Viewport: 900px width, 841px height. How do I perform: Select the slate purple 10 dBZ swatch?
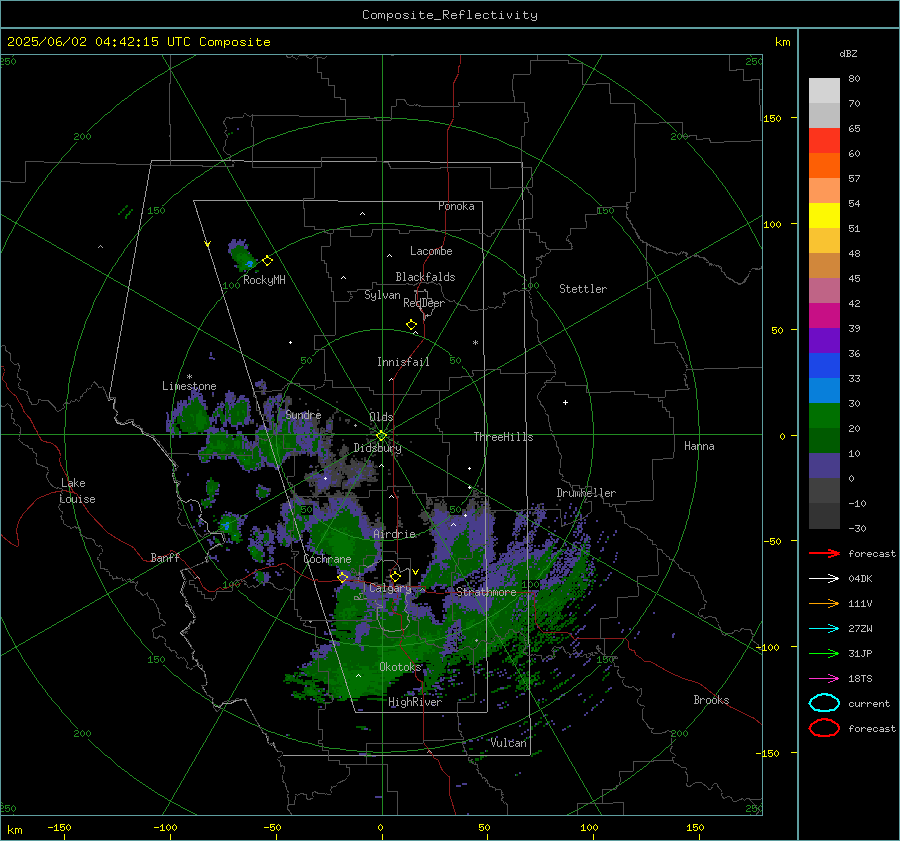coord(824,466)
